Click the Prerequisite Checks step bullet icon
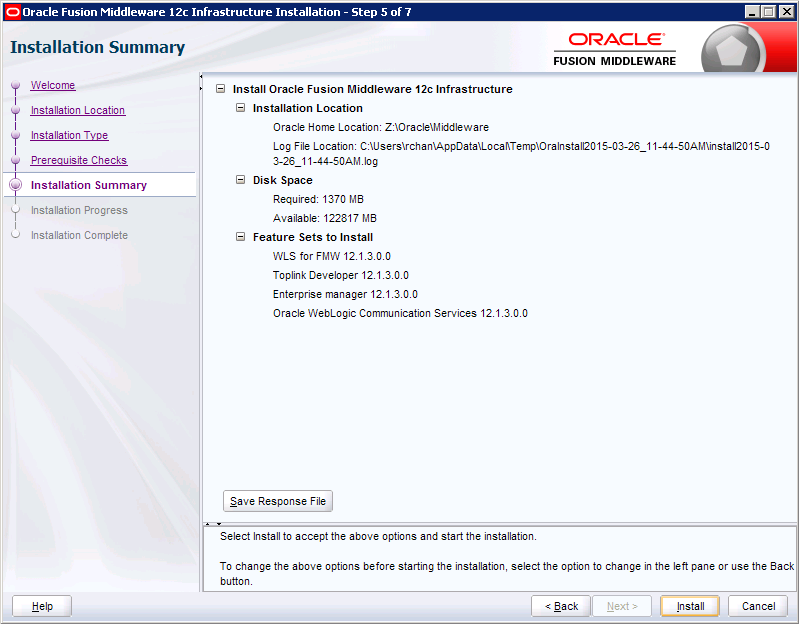 pos(16,160)
